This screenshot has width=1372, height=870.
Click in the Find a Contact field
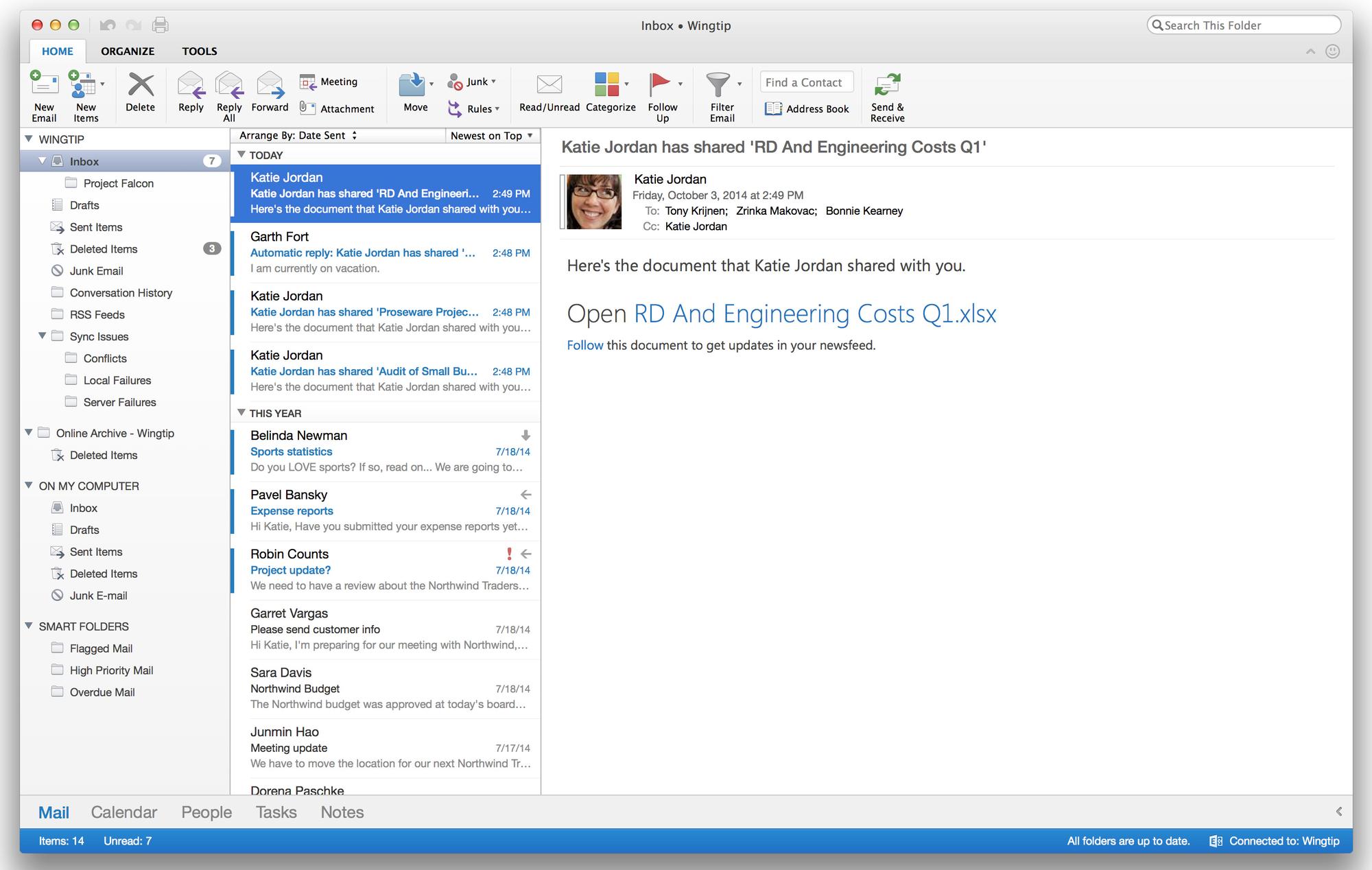pos(807,82)
